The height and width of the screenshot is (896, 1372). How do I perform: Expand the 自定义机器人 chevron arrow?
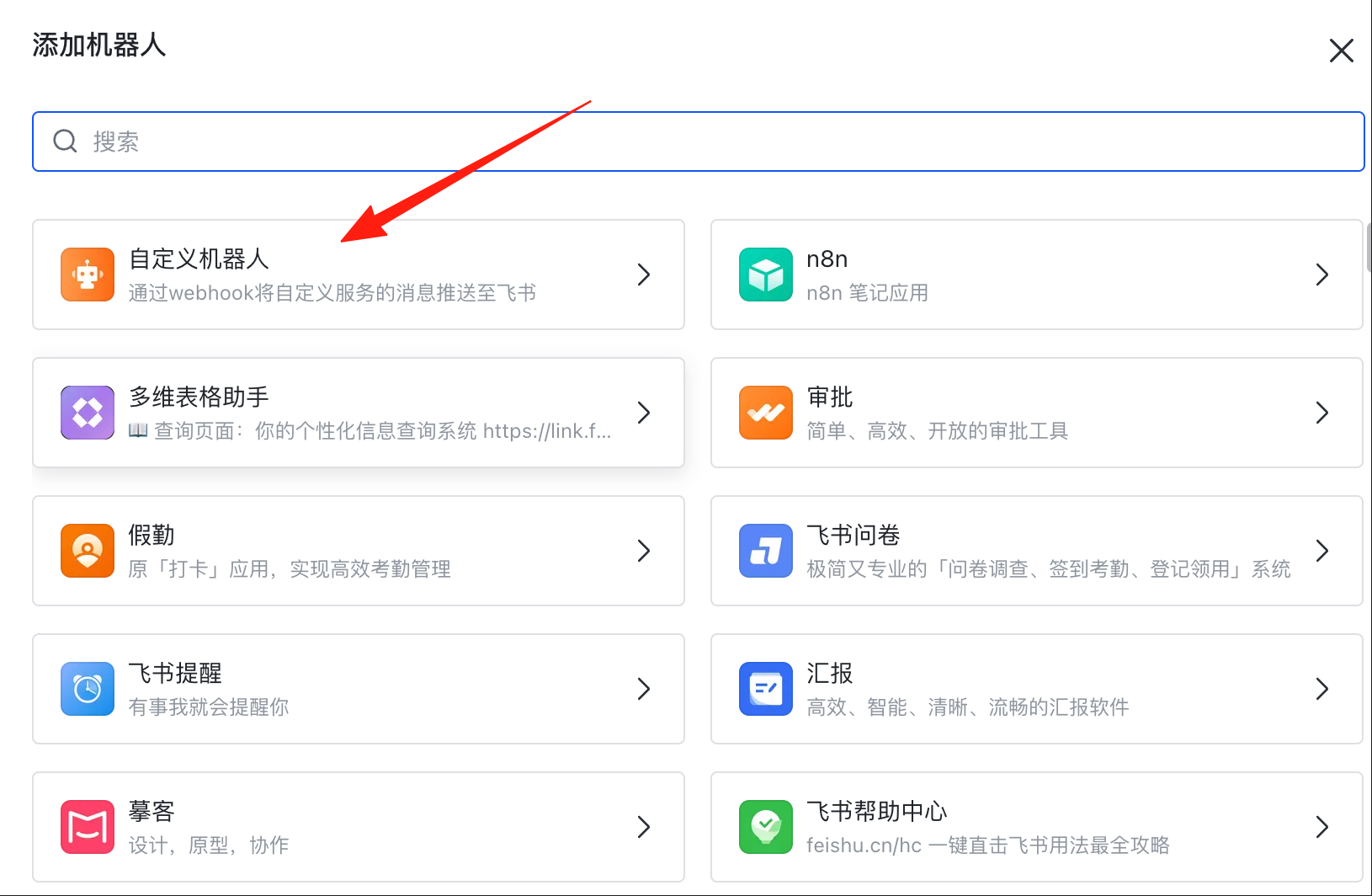click(644, 275)
